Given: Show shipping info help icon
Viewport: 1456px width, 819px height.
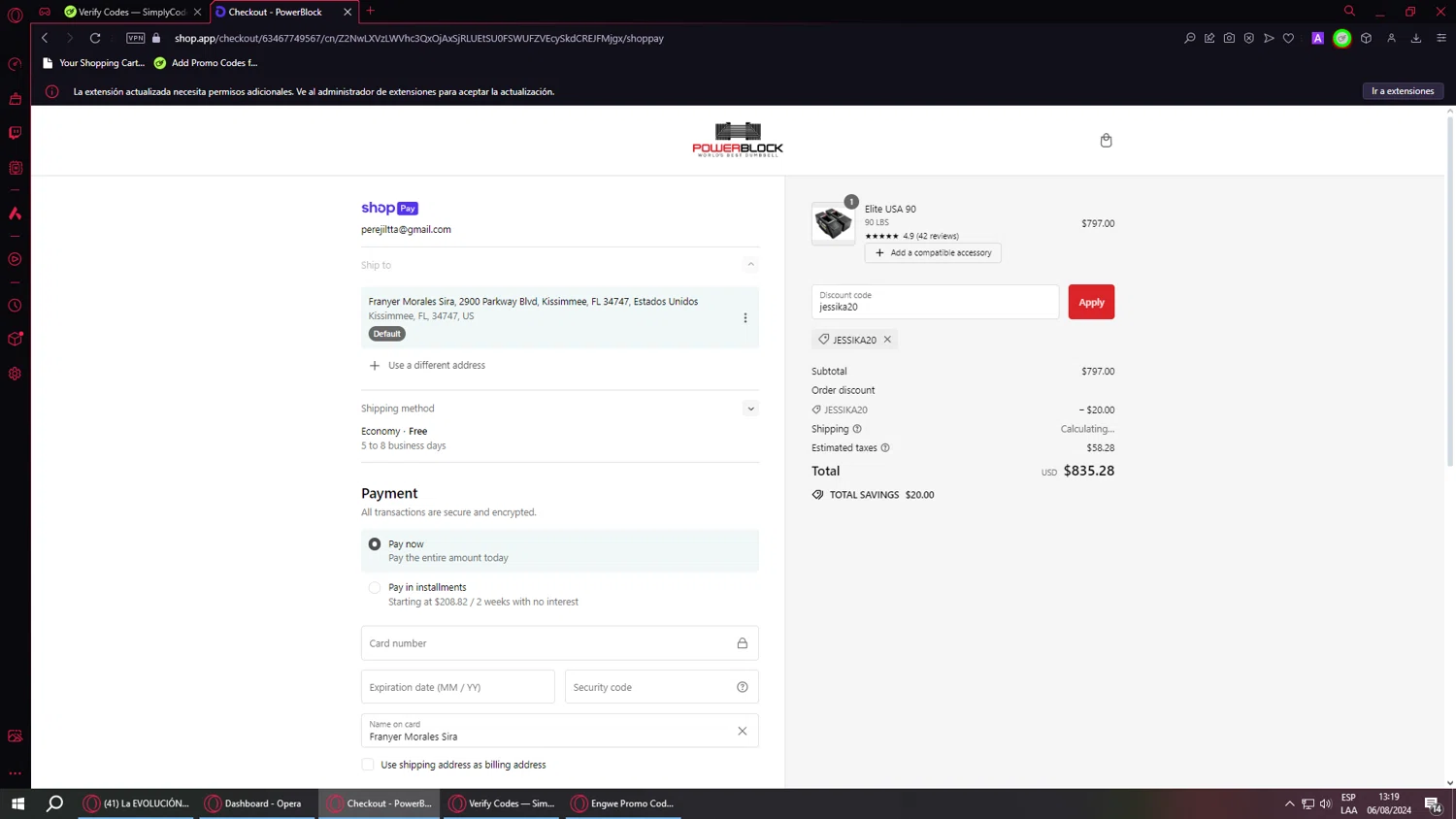Looking at the screenshot, I should pos(857,429).
